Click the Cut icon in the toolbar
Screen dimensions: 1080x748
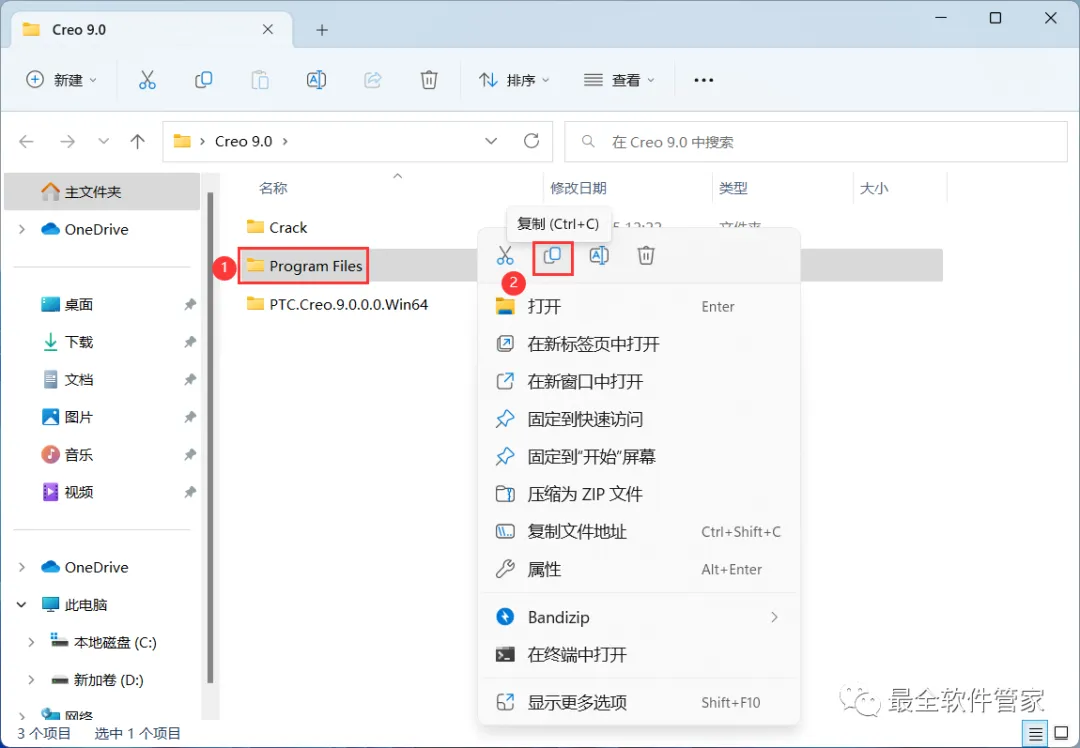click(147, 80)
